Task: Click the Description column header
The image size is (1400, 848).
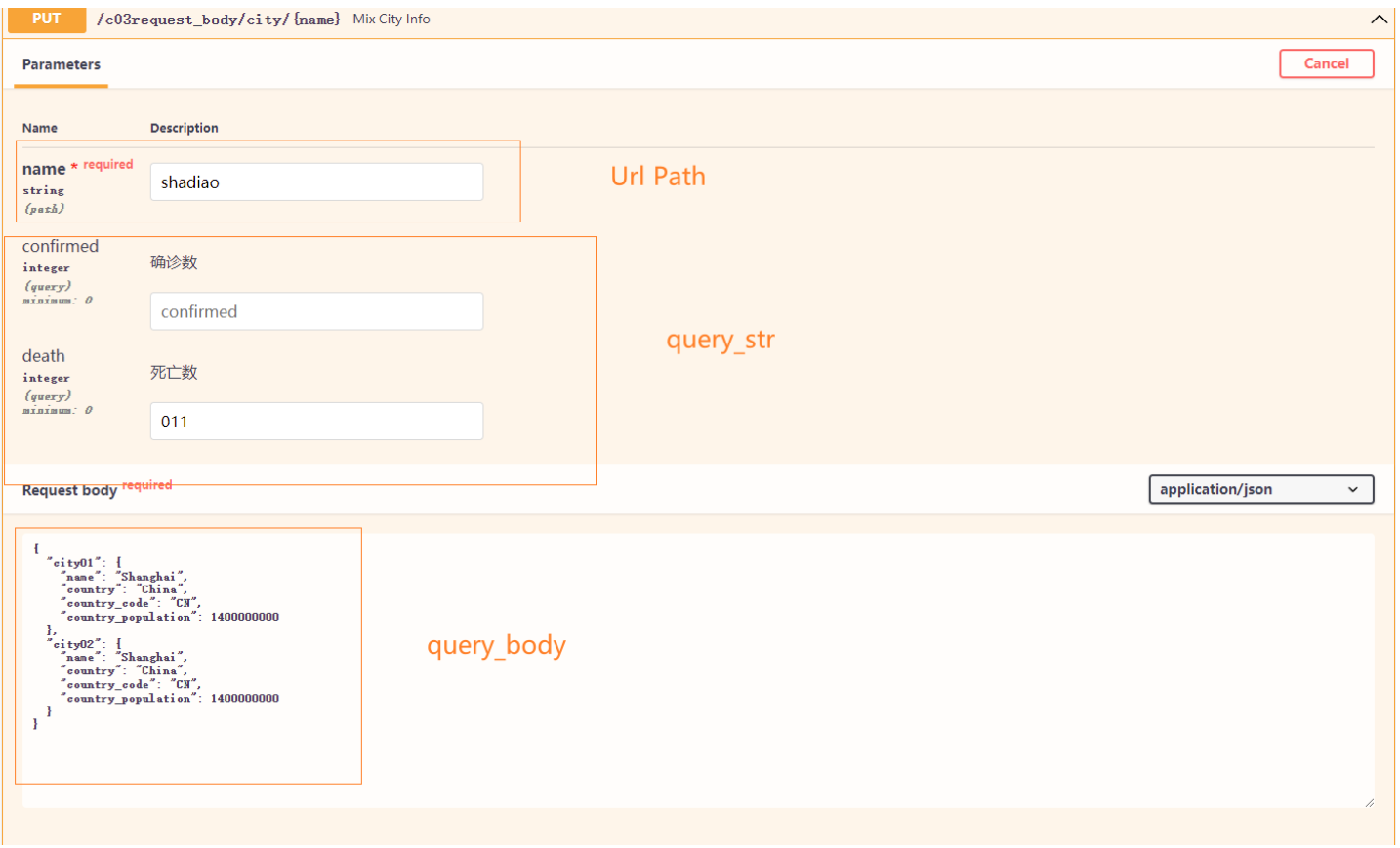Action: click(184, 128)
